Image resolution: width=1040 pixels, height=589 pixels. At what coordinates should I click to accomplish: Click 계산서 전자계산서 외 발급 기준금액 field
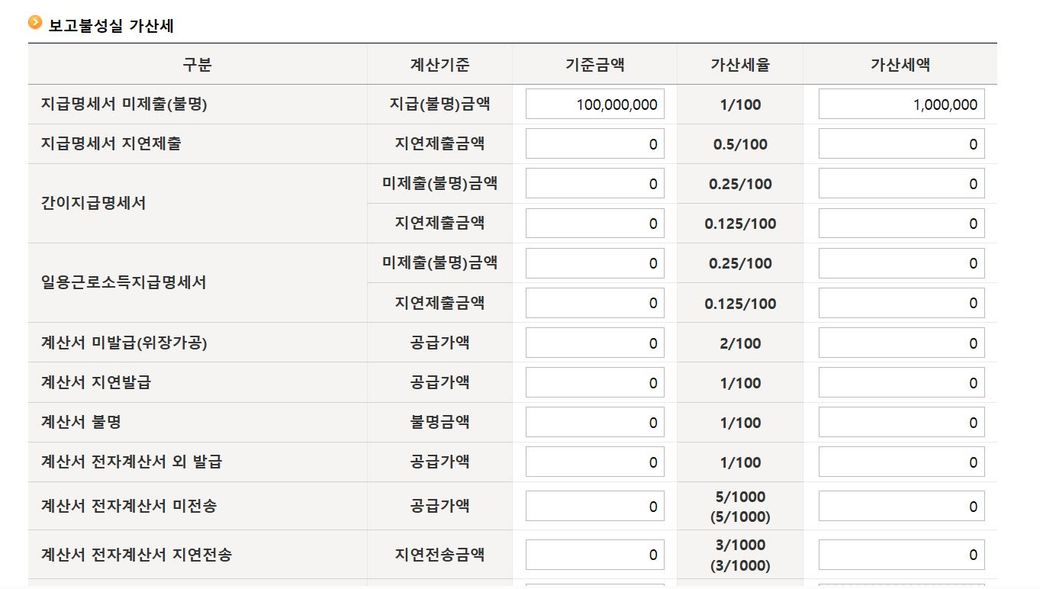click(594, 462)
